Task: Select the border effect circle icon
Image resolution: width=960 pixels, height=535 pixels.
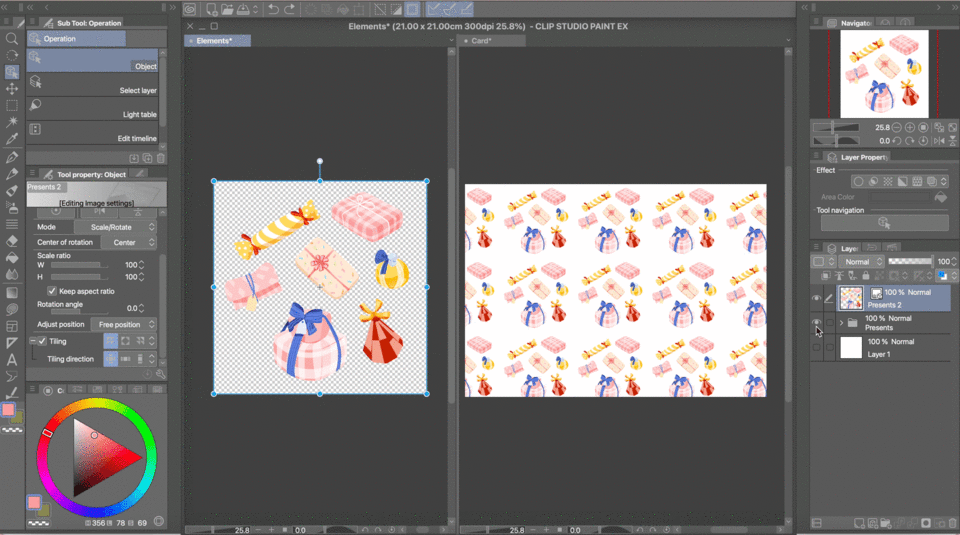Action: [x=858, y=181]
